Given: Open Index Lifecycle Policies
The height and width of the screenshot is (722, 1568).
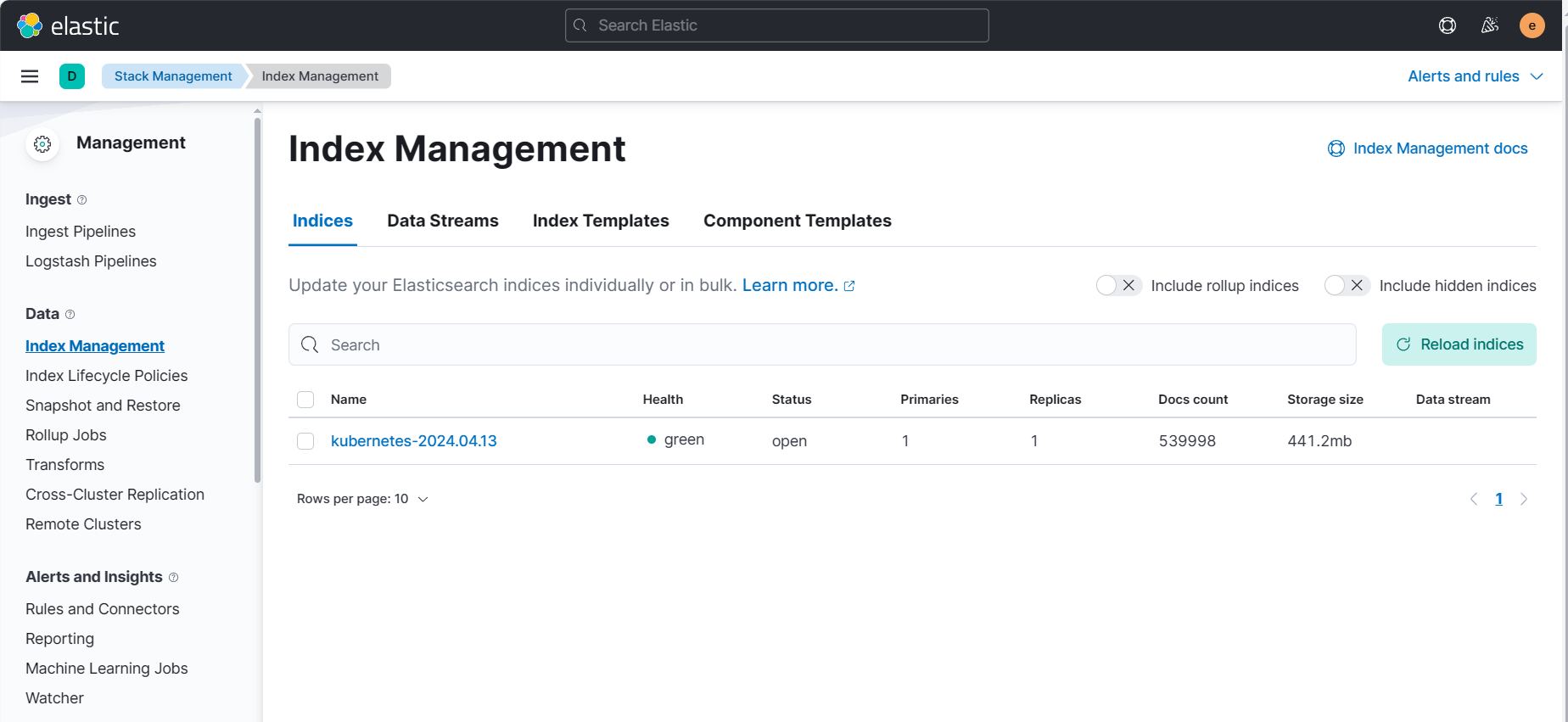Looking at the screenshot, I should point(107,376).
